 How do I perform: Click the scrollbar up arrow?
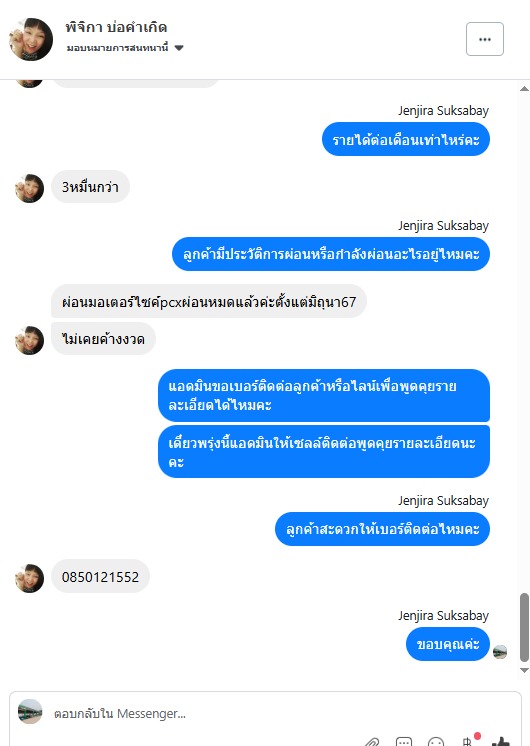click(524, 89)
